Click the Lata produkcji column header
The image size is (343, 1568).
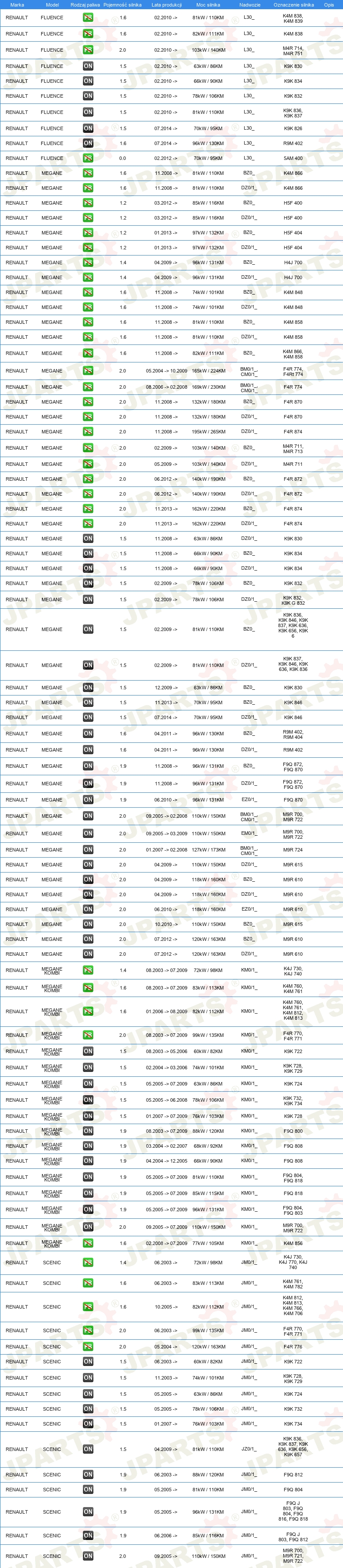pyautogui.click(x=166, y=5)
